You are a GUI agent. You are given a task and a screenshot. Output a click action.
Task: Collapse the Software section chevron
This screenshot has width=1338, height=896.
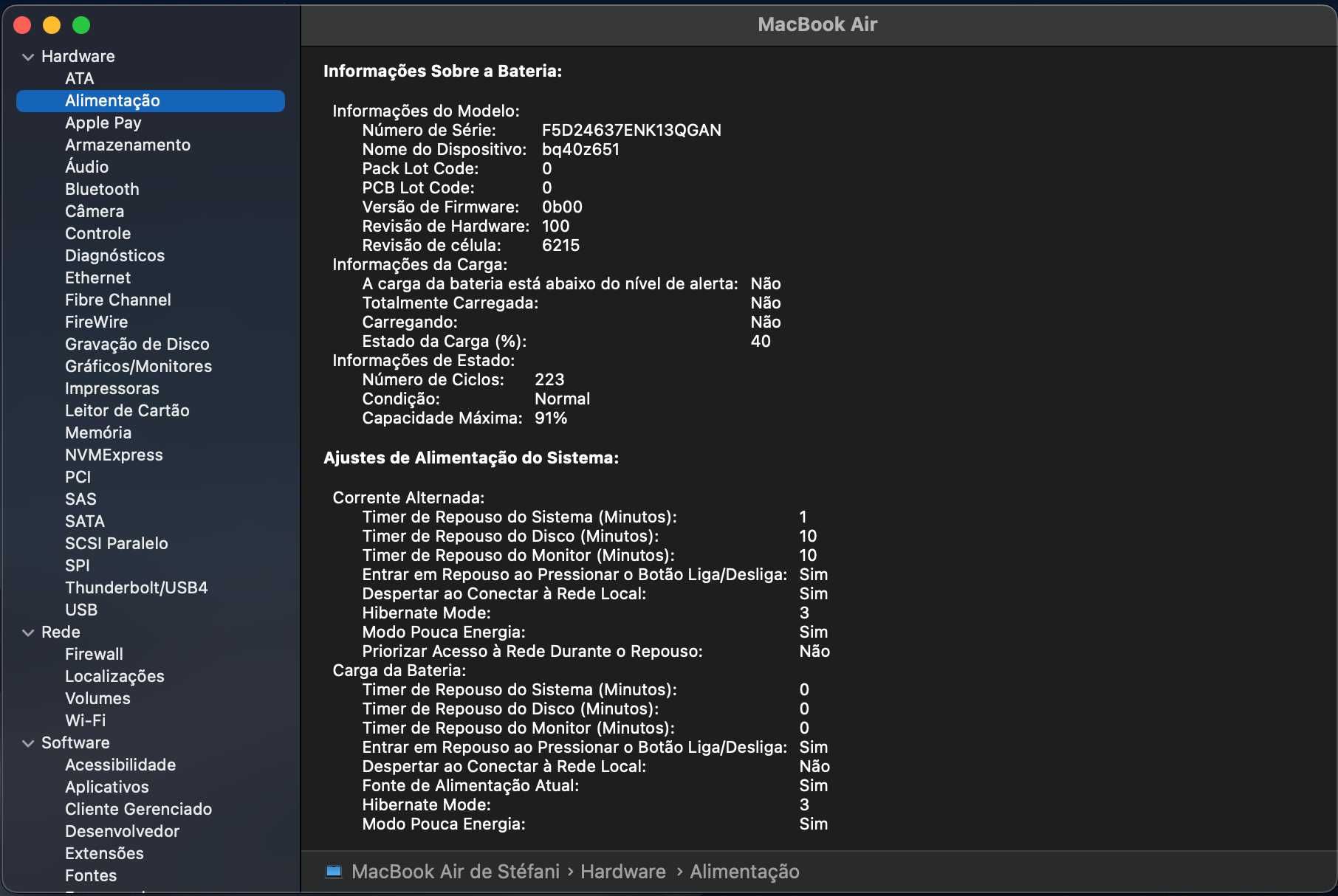(x=28, y=743)
